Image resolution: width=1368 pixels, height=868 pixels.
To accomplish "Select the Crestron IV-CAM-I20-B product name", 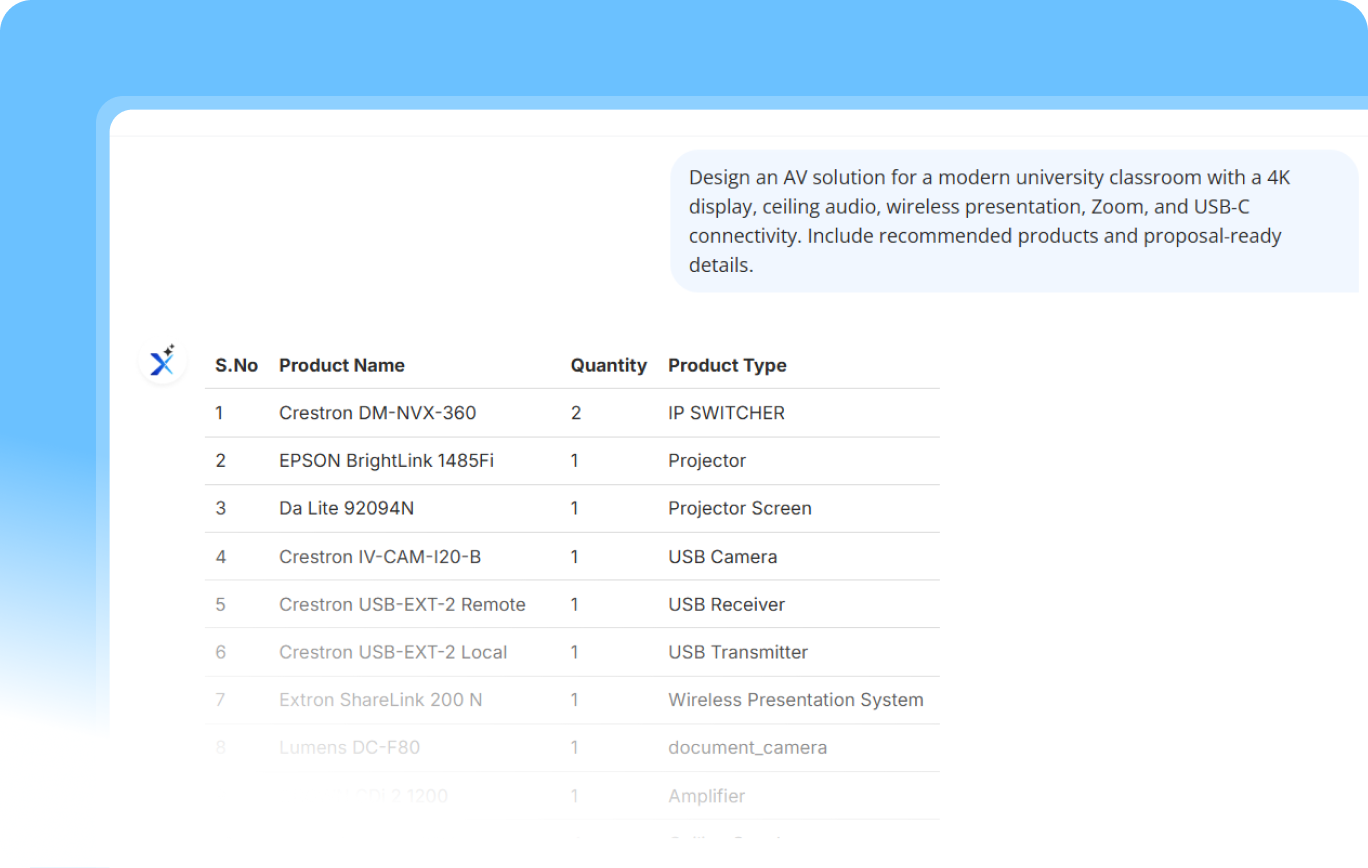I will point(380,557).
